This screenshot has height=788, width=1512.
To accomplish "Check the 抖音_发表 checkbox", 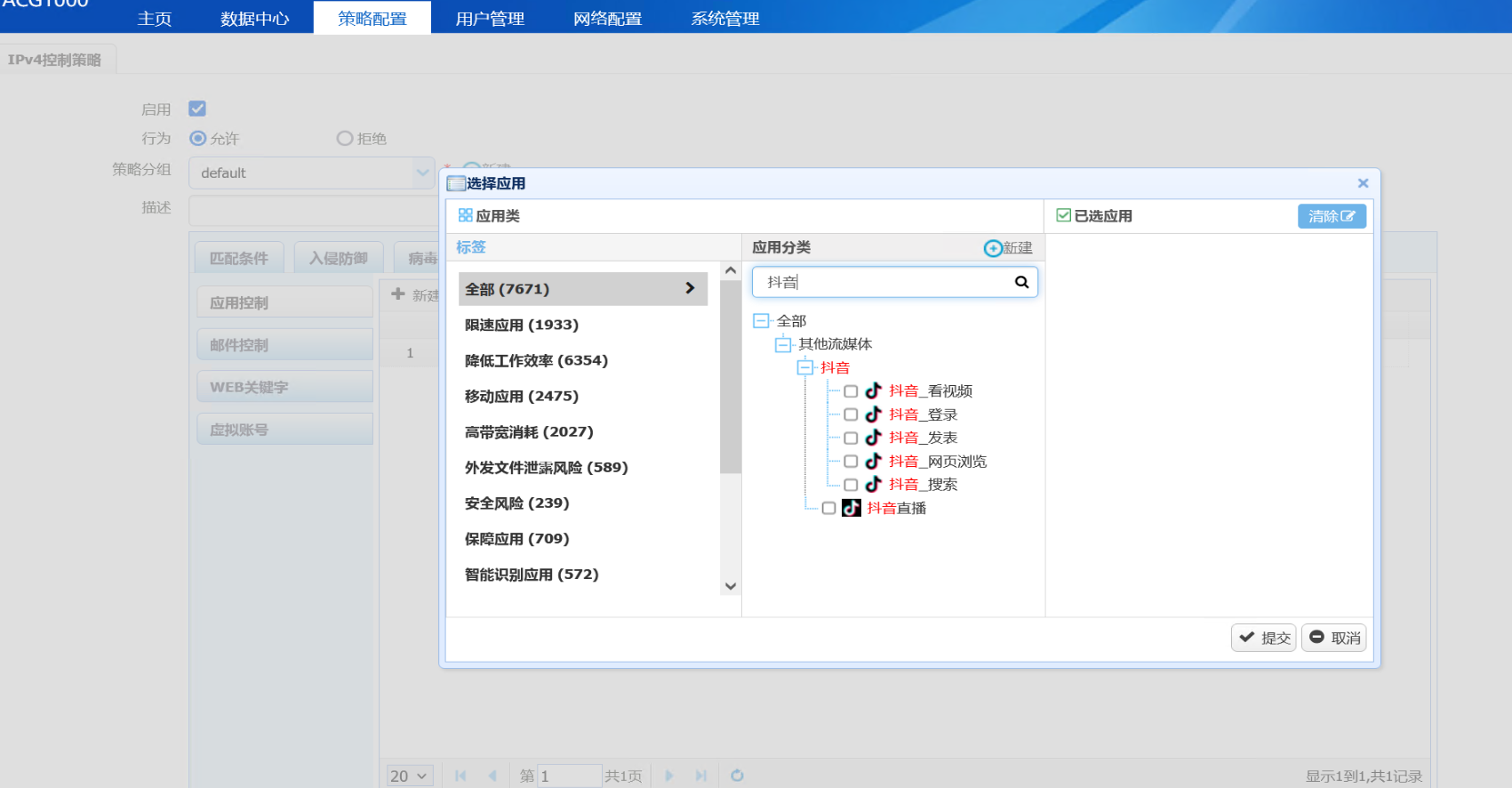I will click(851, 438).
